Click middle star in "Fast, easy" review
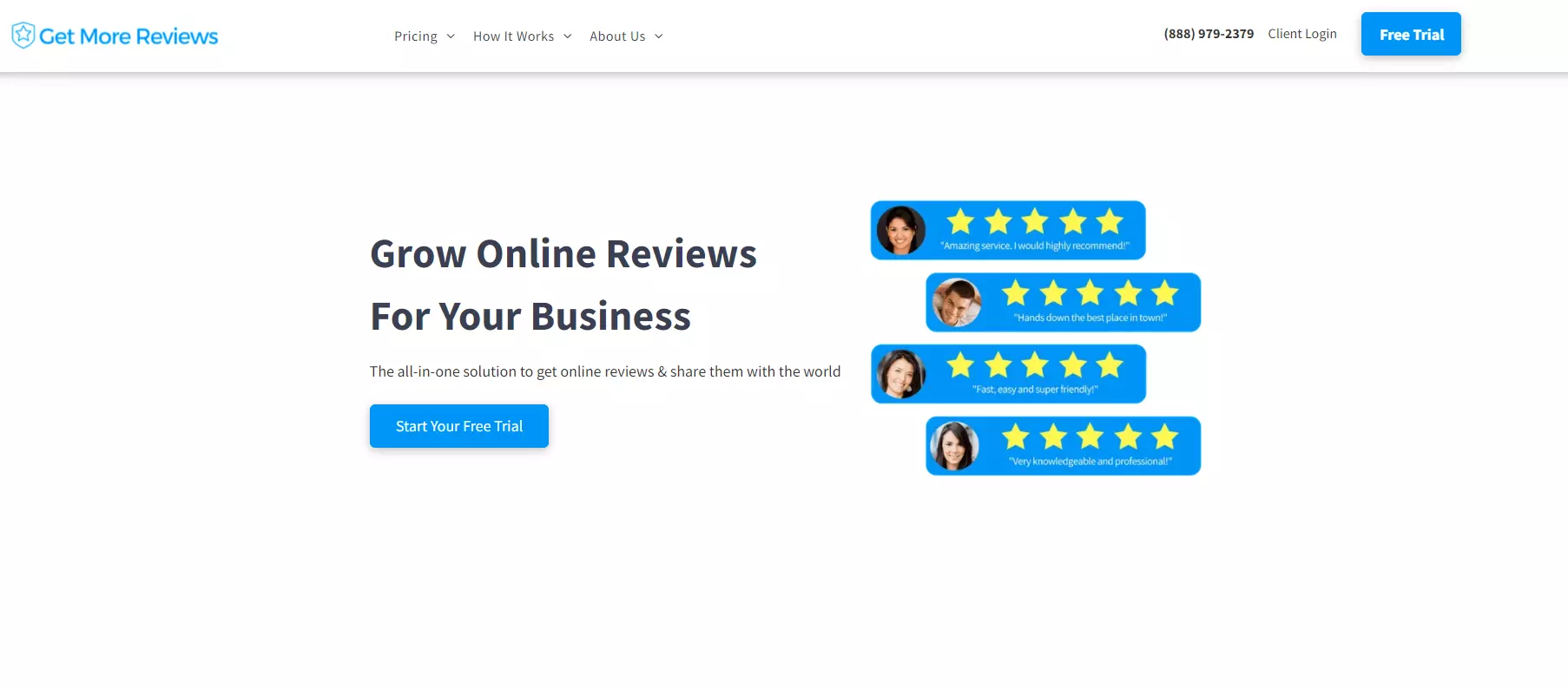Screen dimensions: 1568x689 1035,365
